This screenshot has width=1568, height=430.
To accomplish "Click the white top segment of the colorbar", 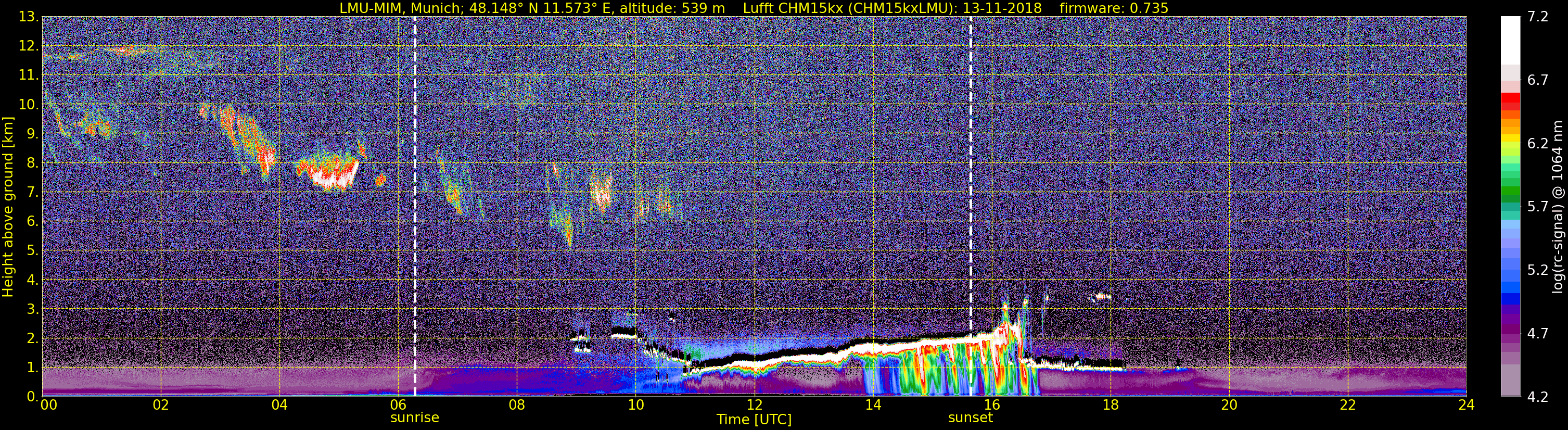I will 1510,40.
